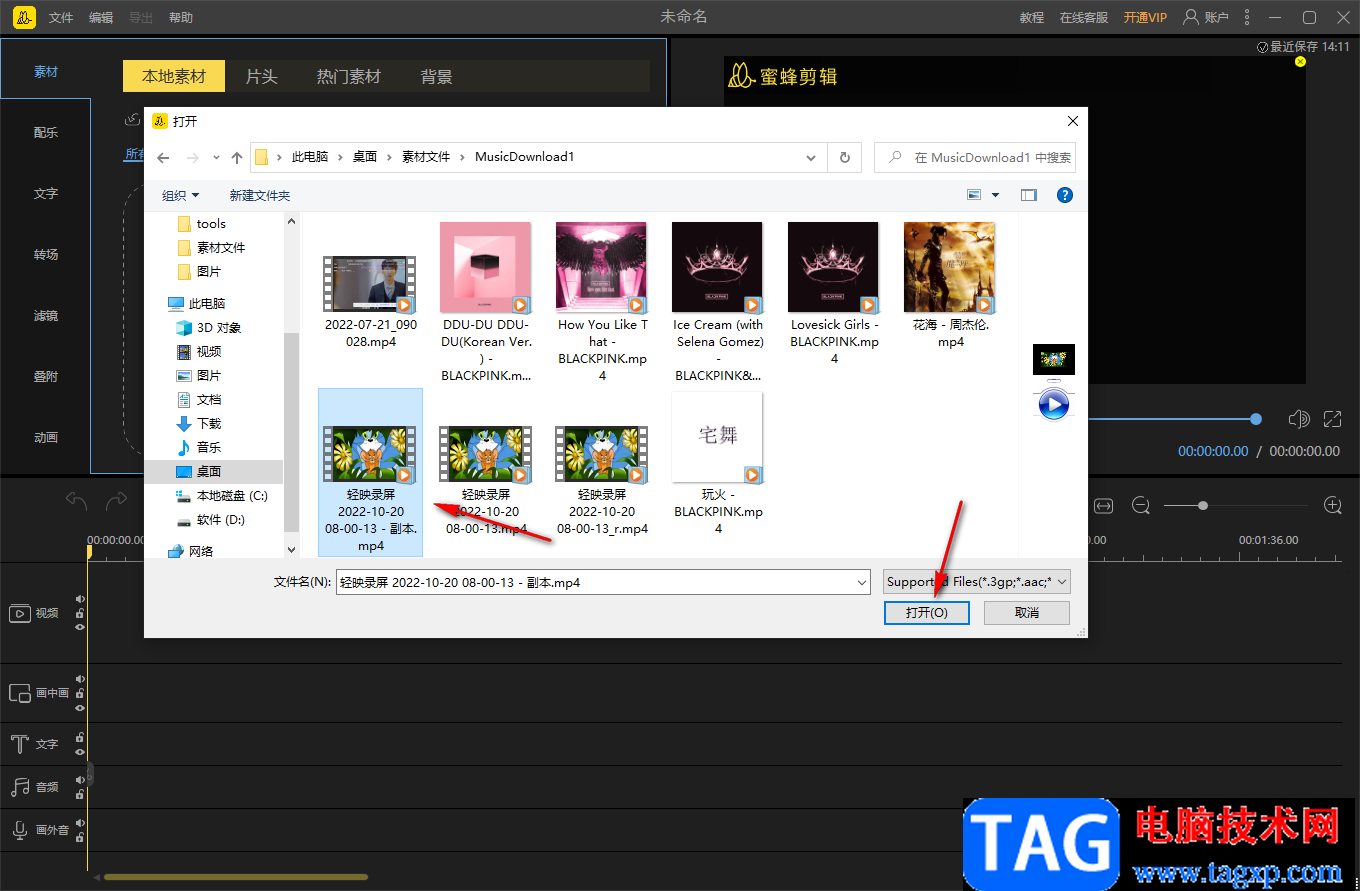Show the preview pane in the dialog
The width and height of the screenshot is (1360, 891).
click(x=1029, y=195)
